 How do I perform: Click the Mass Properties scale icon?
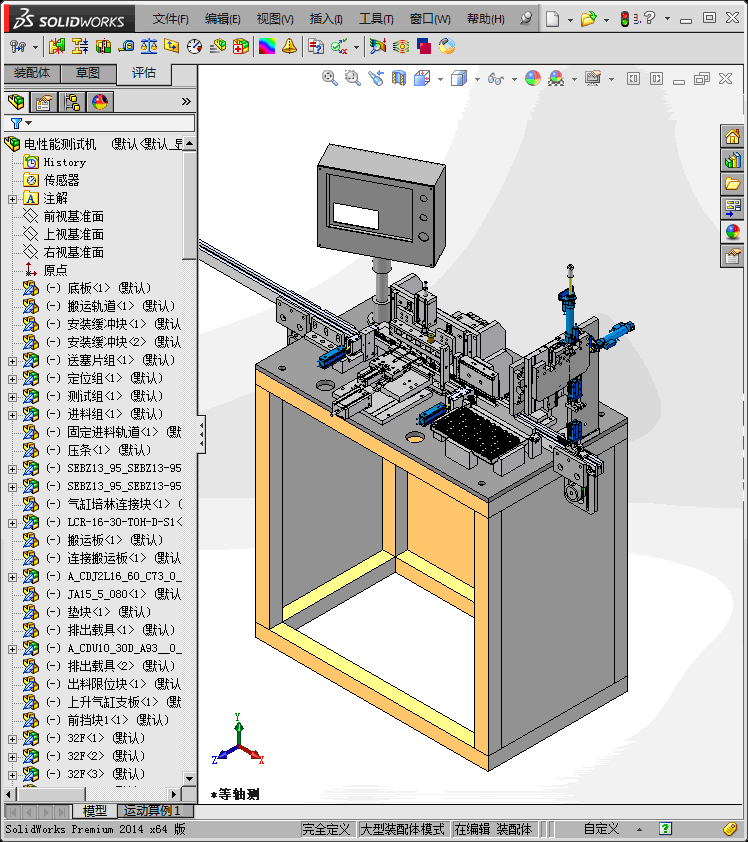[x=149, y=47]
